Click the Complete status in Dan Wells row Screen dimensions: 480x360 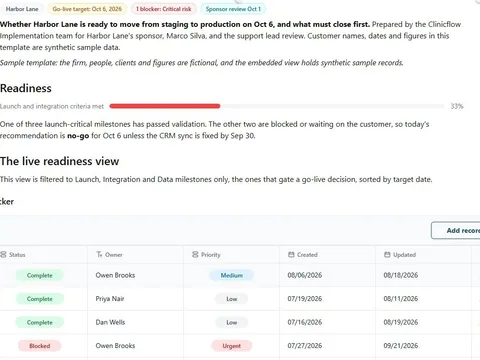tap(40, 322)
